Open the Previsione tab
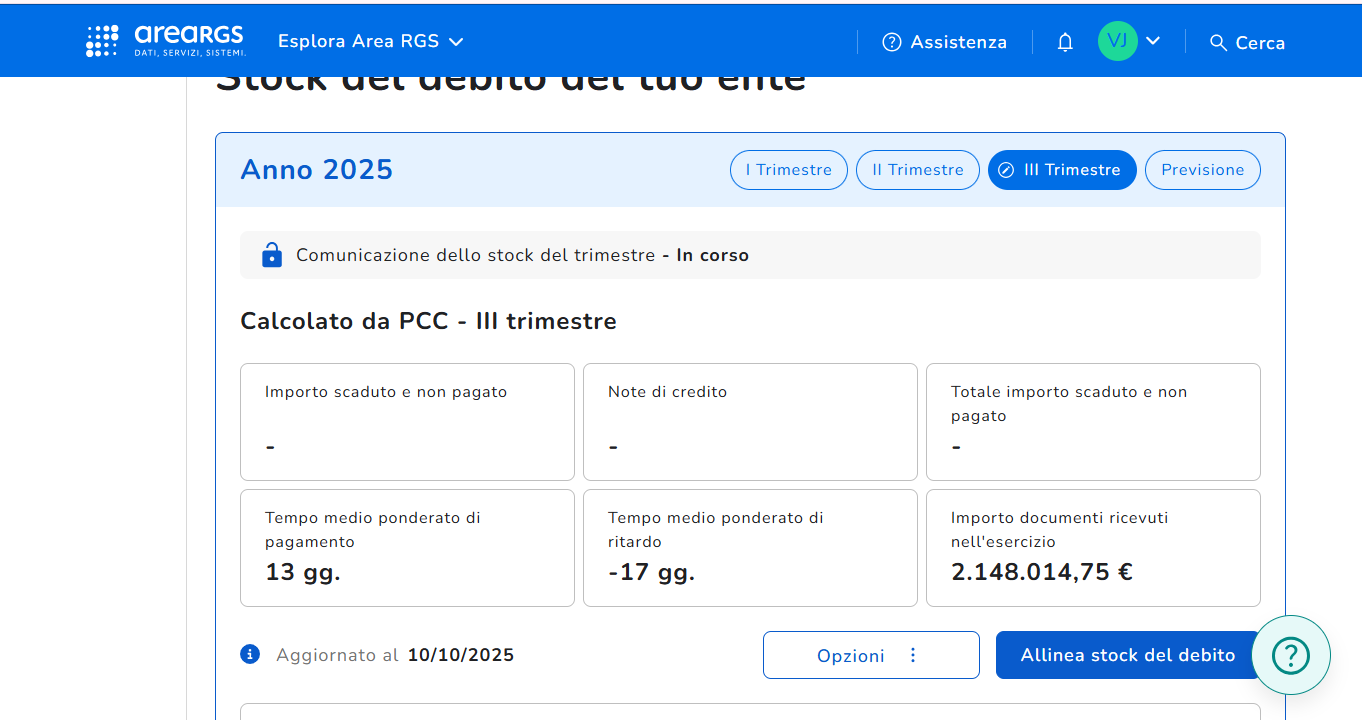Screen dimensions: 1362x720 click(1202, 170)
